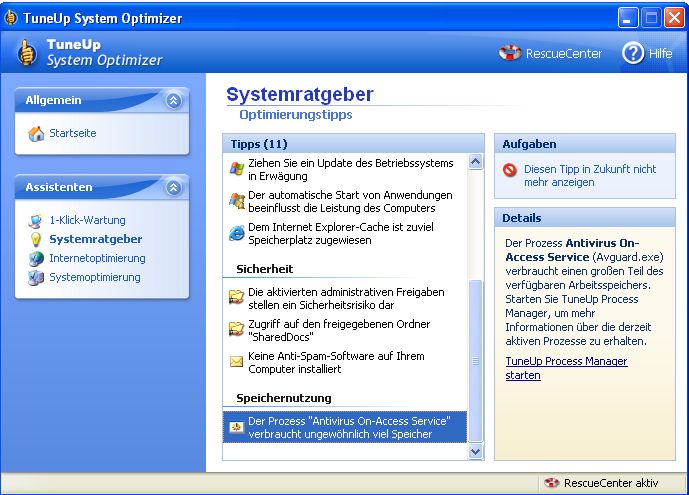Viewport: 689px width, 495px height.
Task: Click folder icon beside administrative Freigaben tip
Action: (236, 297)
